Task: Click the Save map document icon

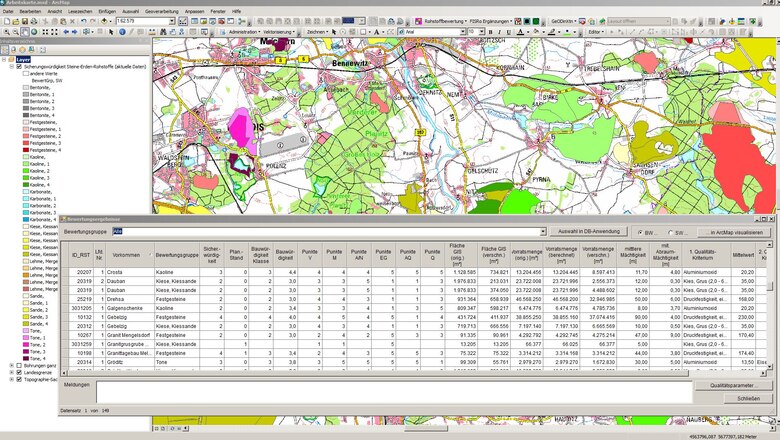Action: point(25,20)
